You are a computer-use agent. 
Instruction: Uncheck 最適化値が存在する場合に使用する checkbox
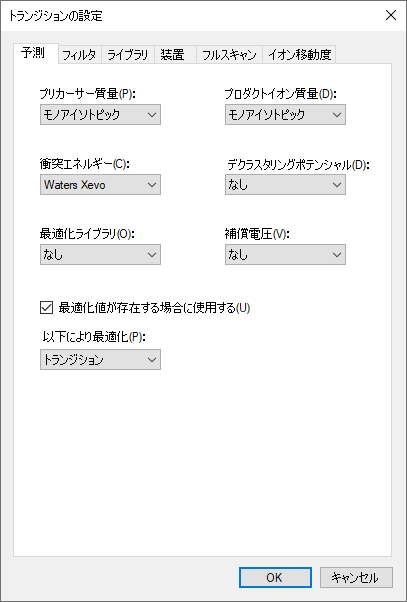46,308
